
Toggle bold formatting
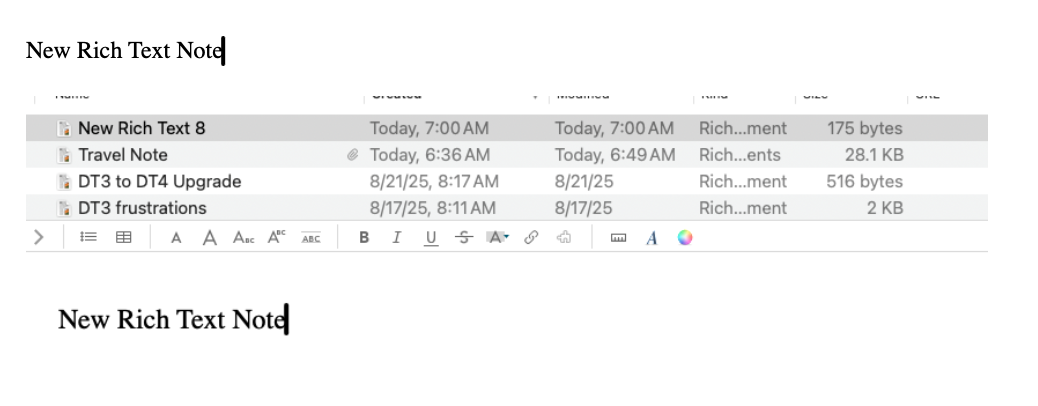[x=364, y=238]
